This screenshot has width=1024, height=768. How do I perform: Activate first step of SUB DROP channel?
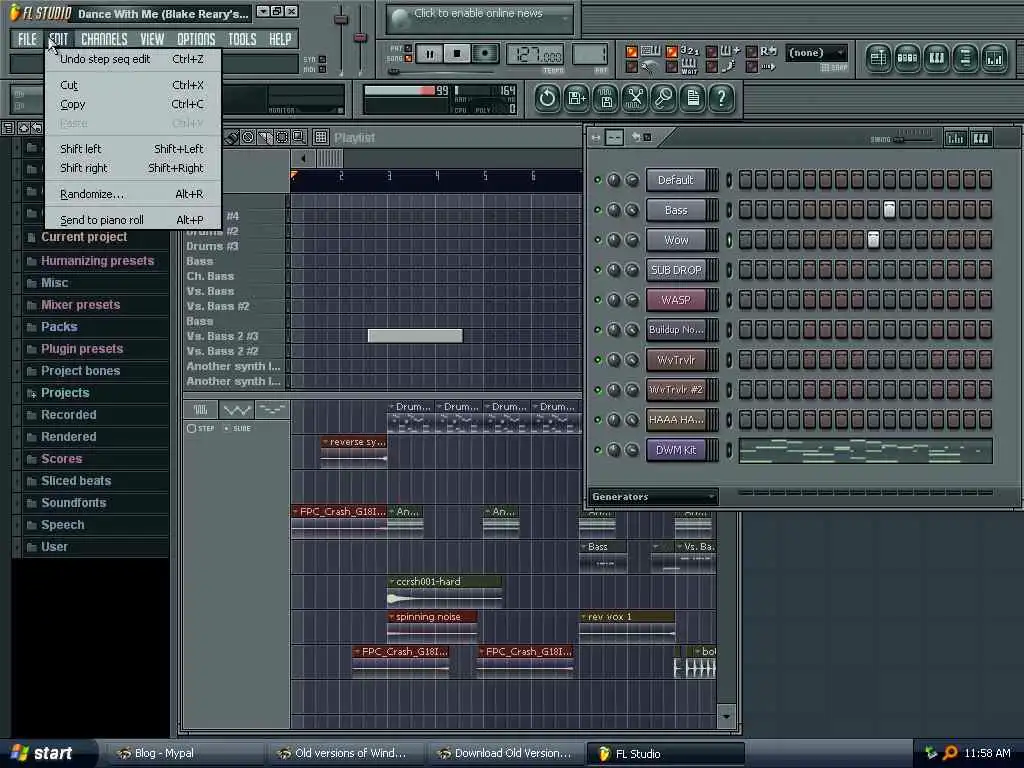click(745, 270)
